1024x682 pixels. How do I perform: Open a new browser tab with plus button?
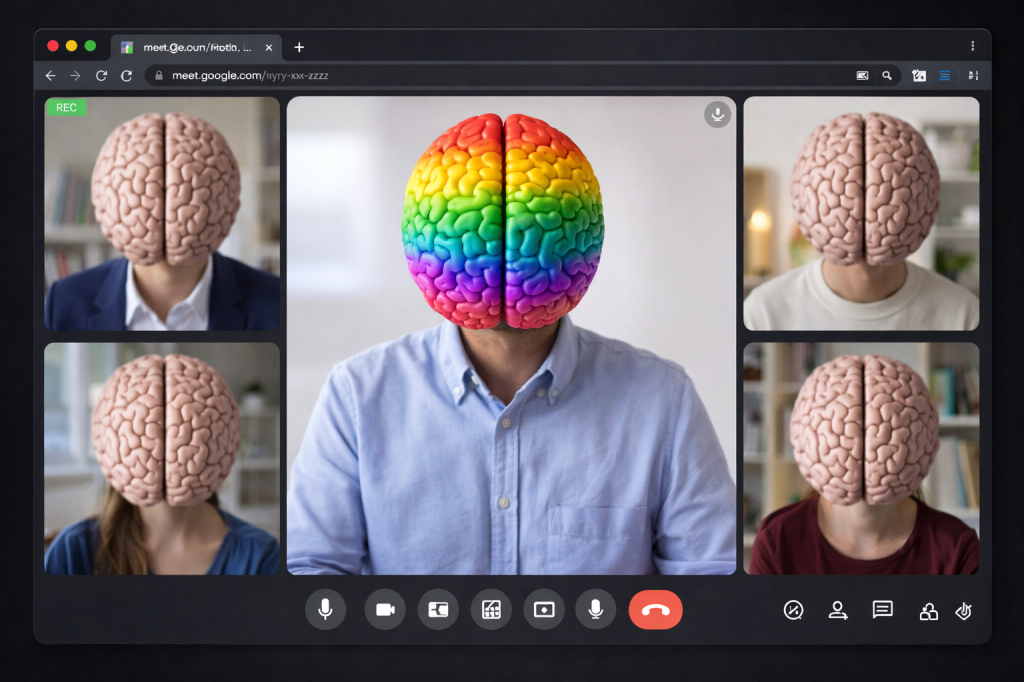(x=299, y=47)
